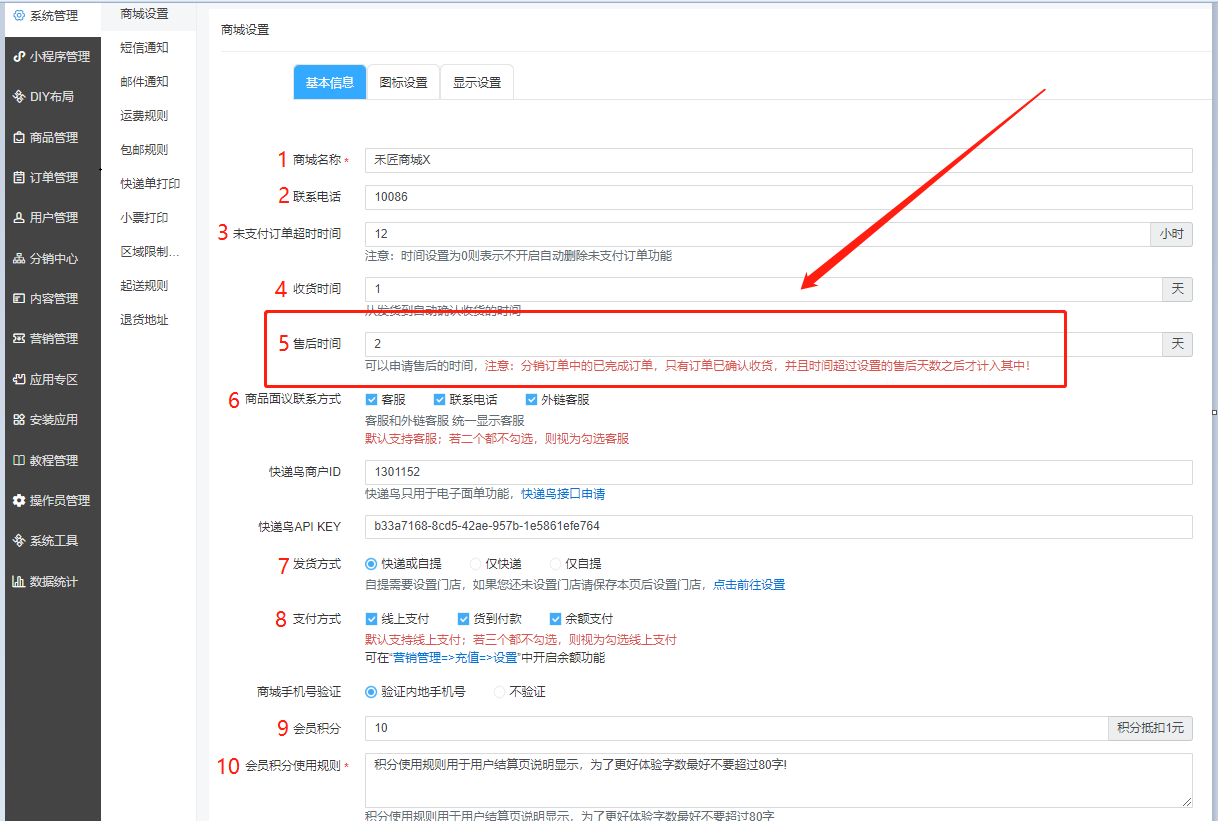This screenshot has width=1218, height=821.
Task: Select the 仅快递 delivery radio button
Action: click(x=476, y=564)
